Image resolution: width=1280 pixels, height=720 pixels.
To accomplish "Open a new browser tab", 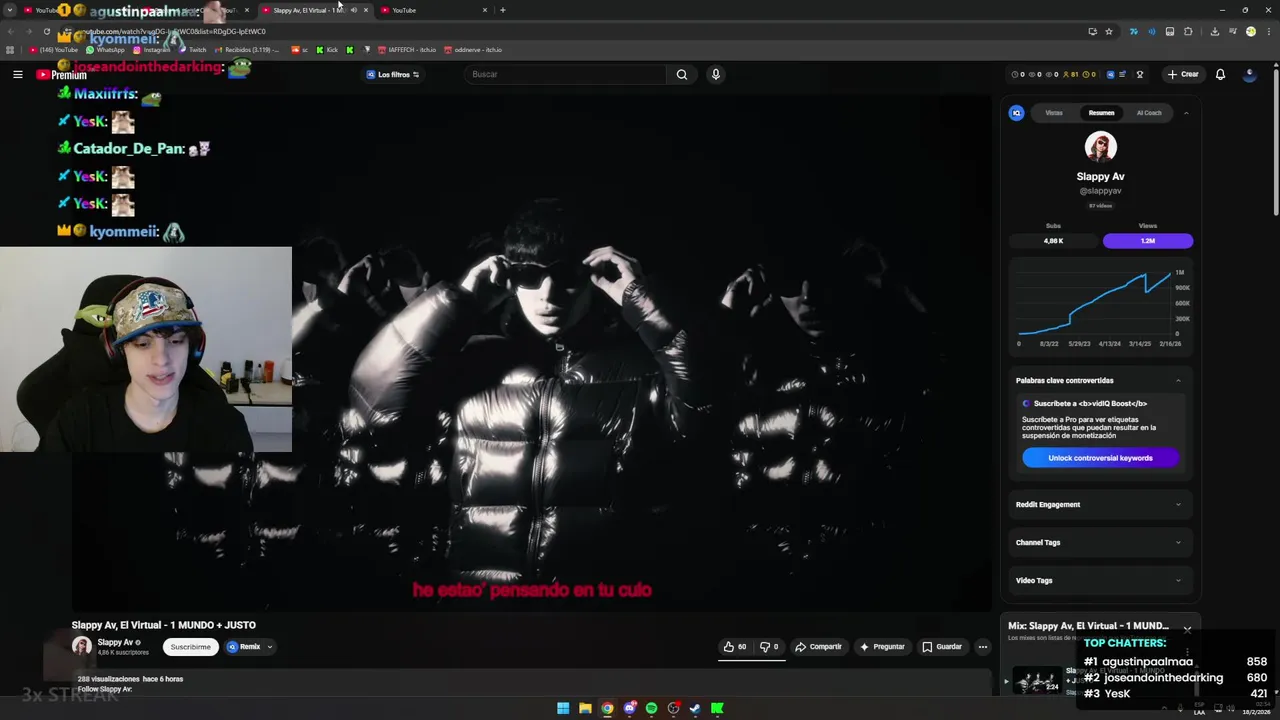I will [502, 10].
